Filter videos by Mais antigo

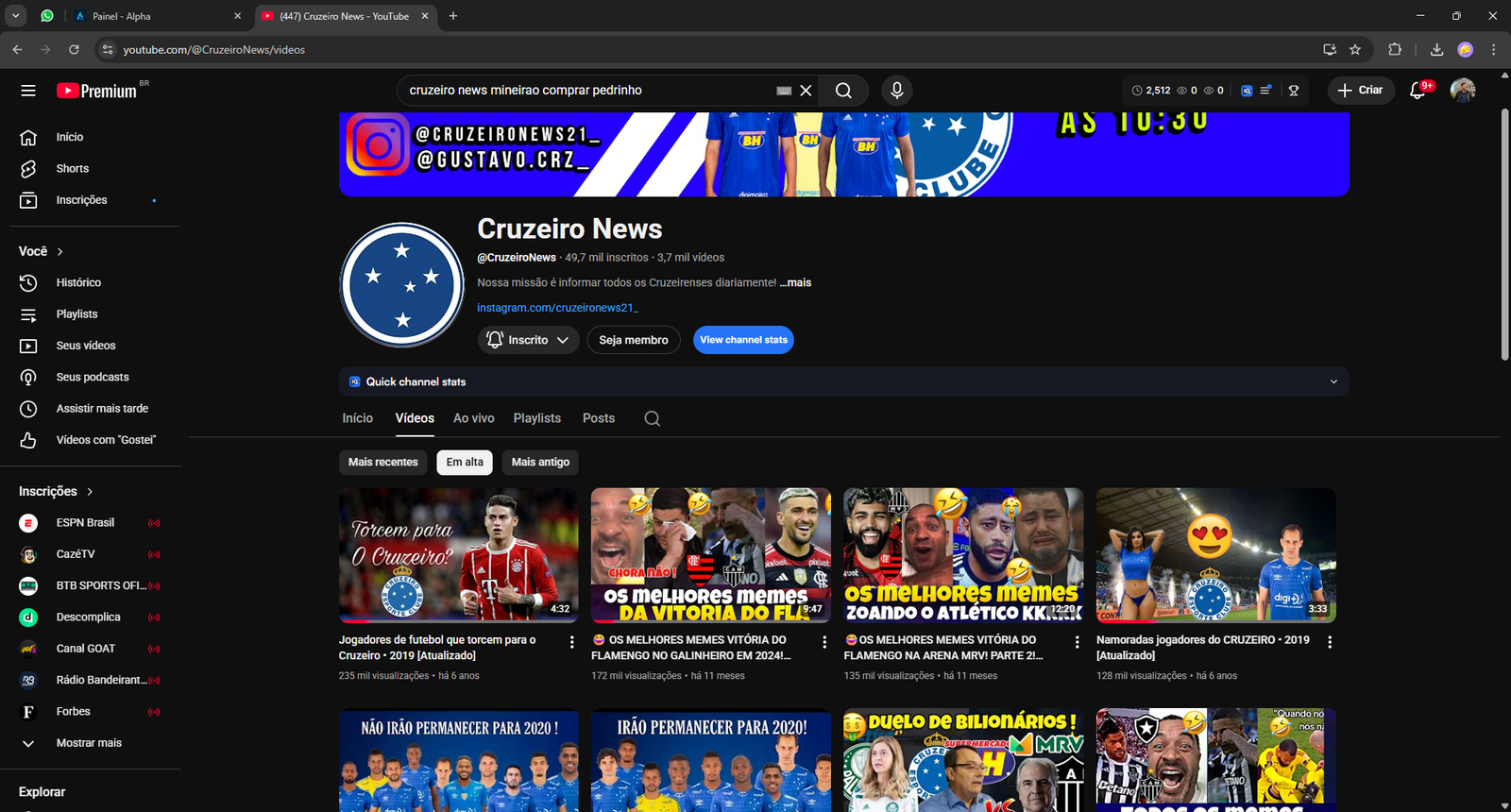click(540, 462)
